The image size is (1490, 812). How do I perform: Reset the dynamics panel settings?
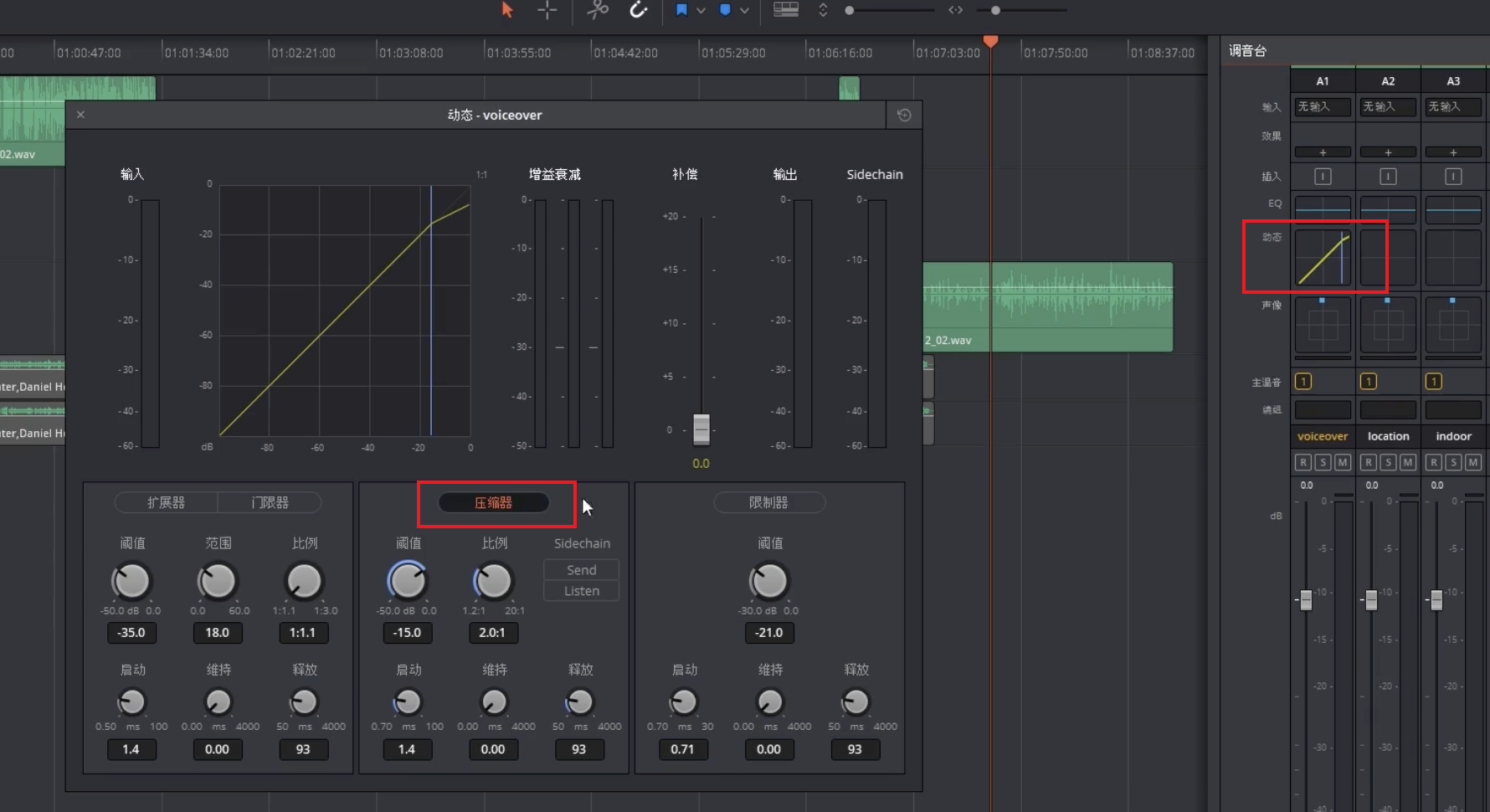904,116
